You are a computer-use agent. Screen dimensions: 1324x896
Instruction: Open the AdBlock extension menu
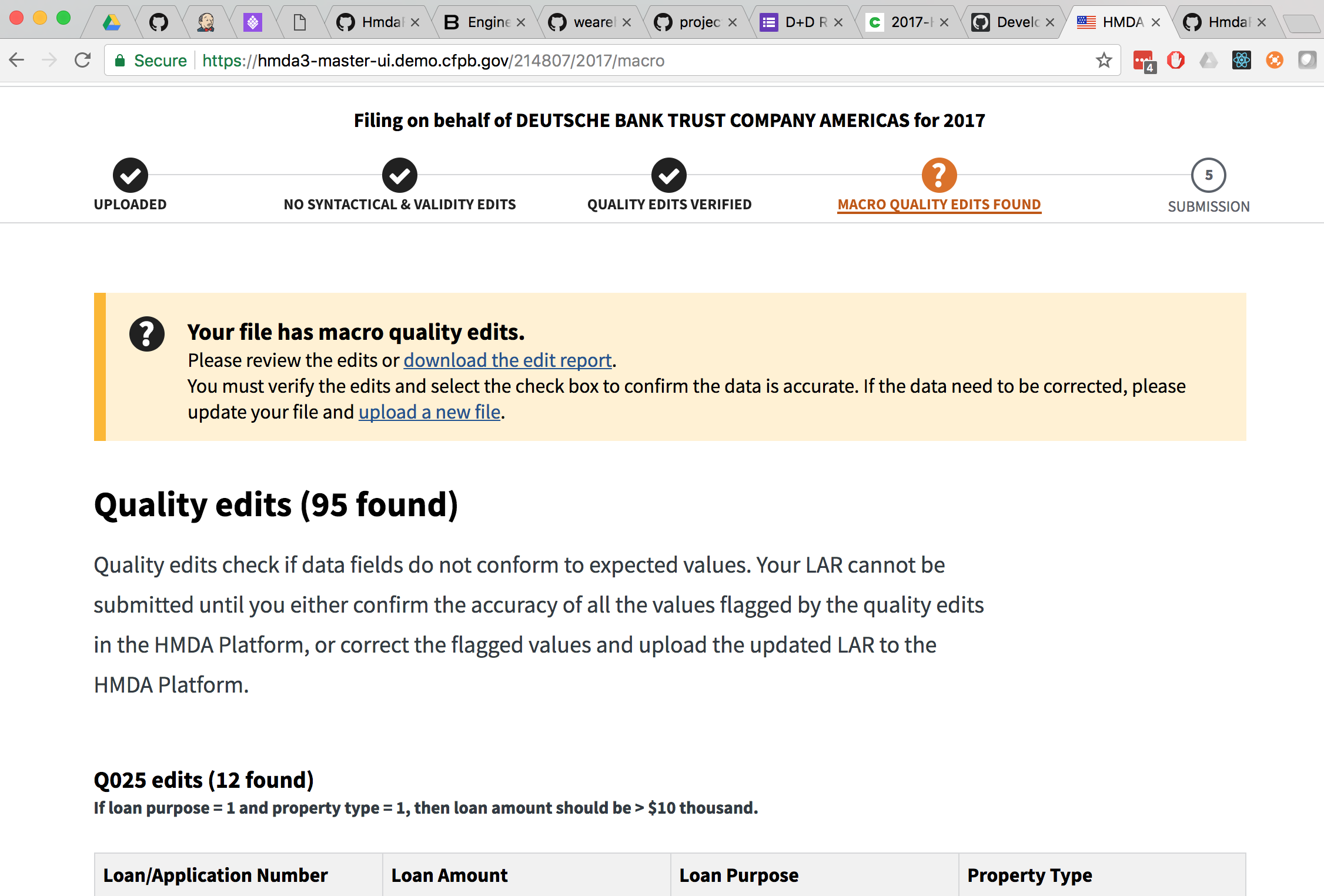click(x=1176, y=60)
